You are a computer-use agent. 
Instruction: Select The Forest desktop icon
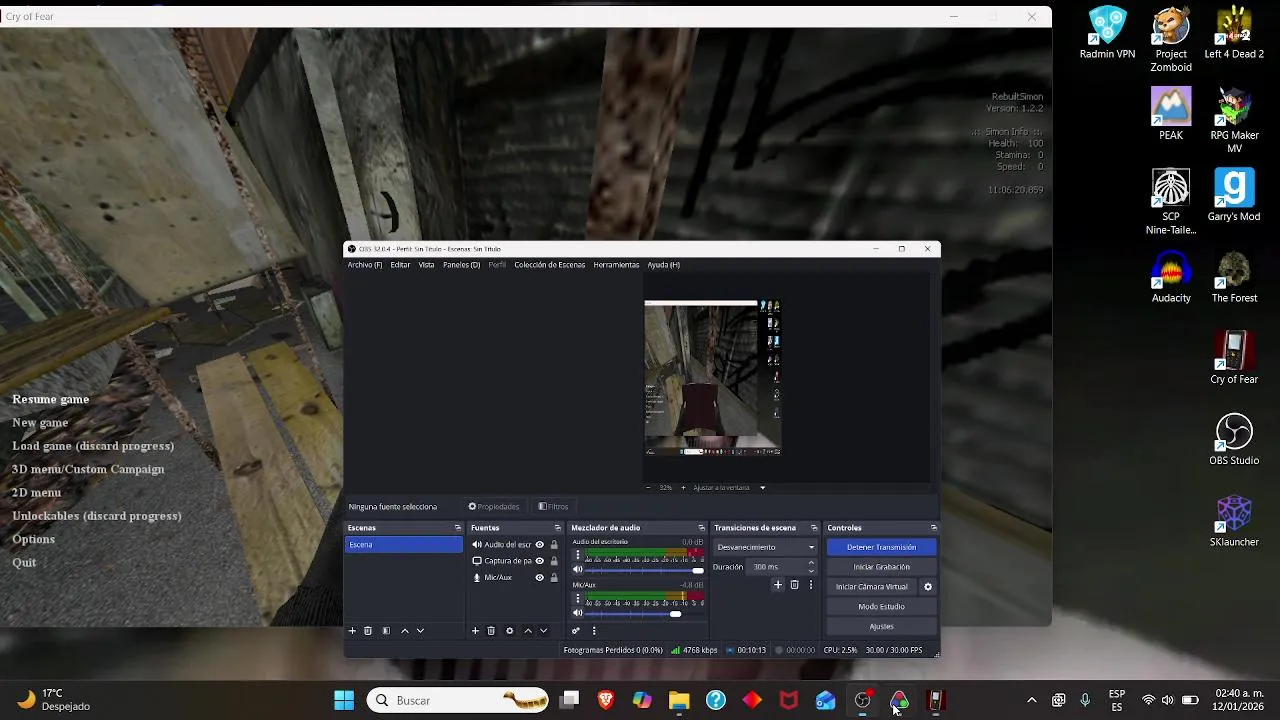(1234, 277)
